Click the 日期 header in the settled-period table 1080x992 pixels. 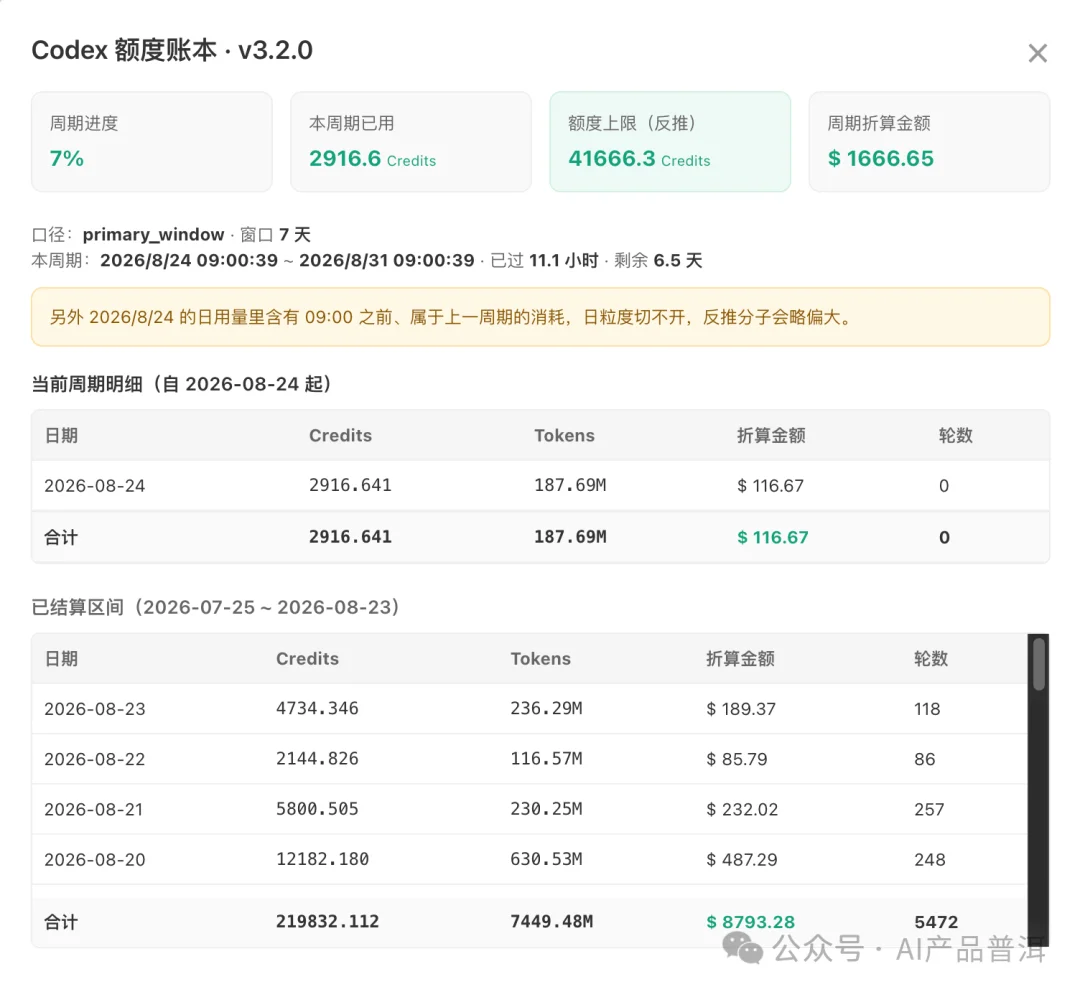61,659
